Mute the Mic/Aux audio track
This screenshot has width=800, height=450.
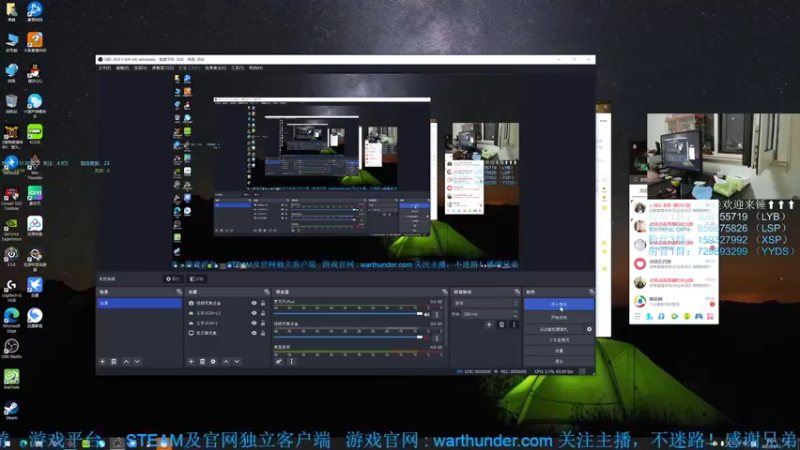(x=427, y=314)
